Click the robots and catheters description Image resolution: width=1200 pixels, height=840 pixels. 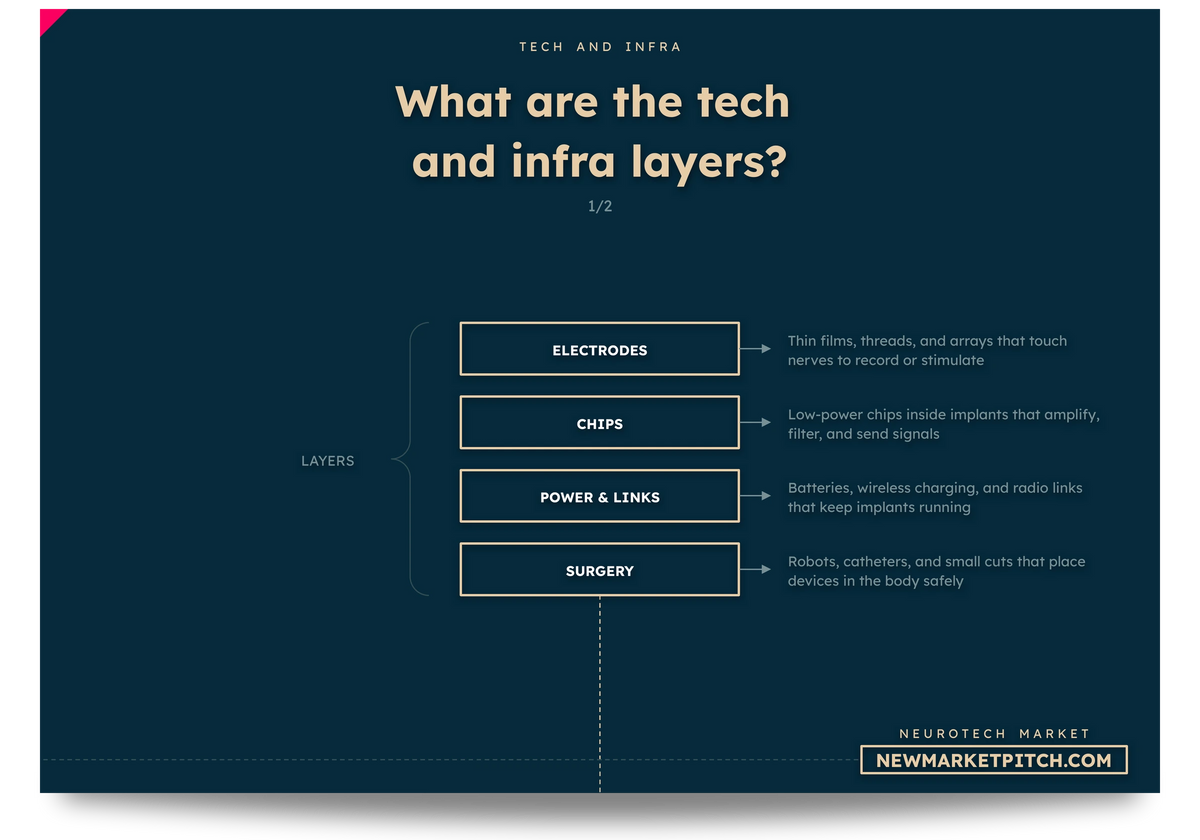[936, 571]
